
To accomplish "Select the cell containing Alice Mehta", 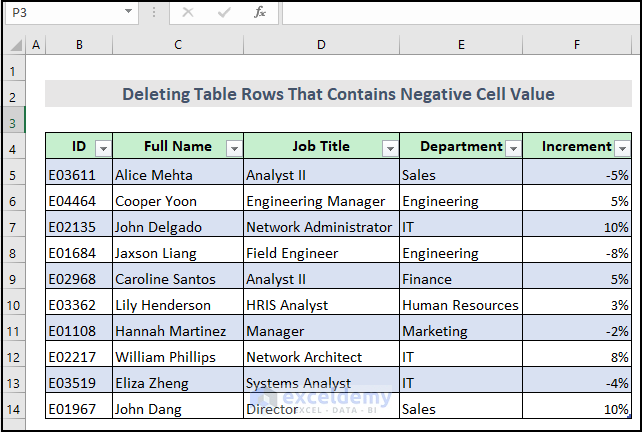I will [x=178, y=175].
